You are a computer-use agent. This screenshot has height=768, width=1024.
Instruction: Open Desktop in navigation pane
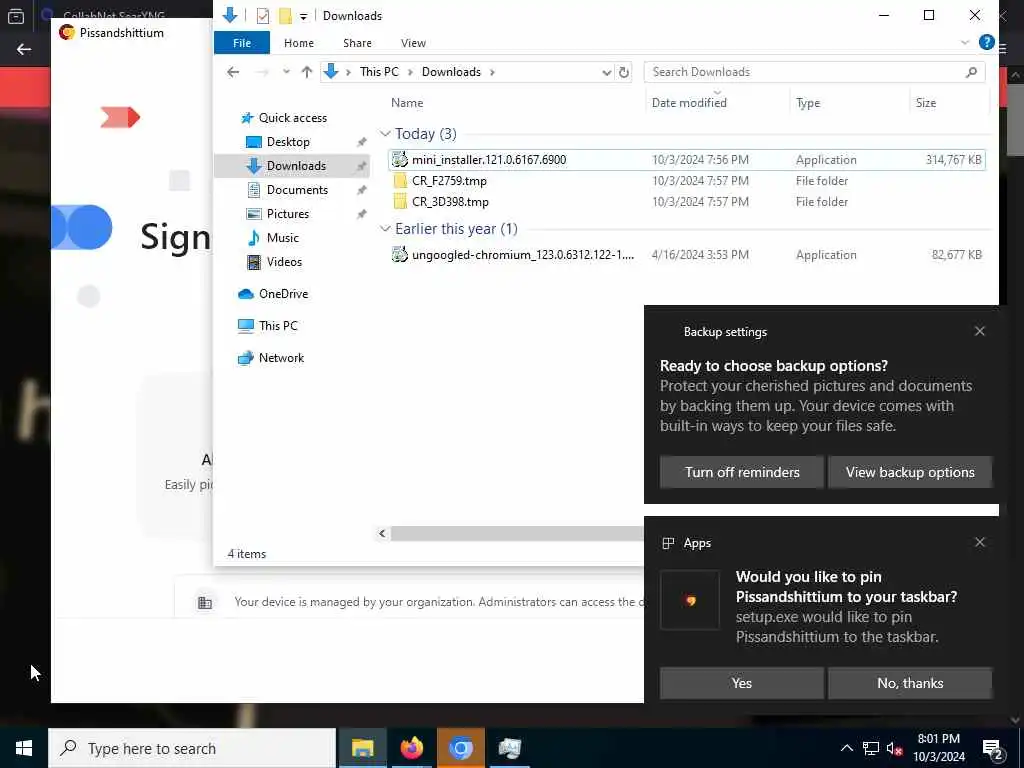pyautogui.click(x=288, y=142)
